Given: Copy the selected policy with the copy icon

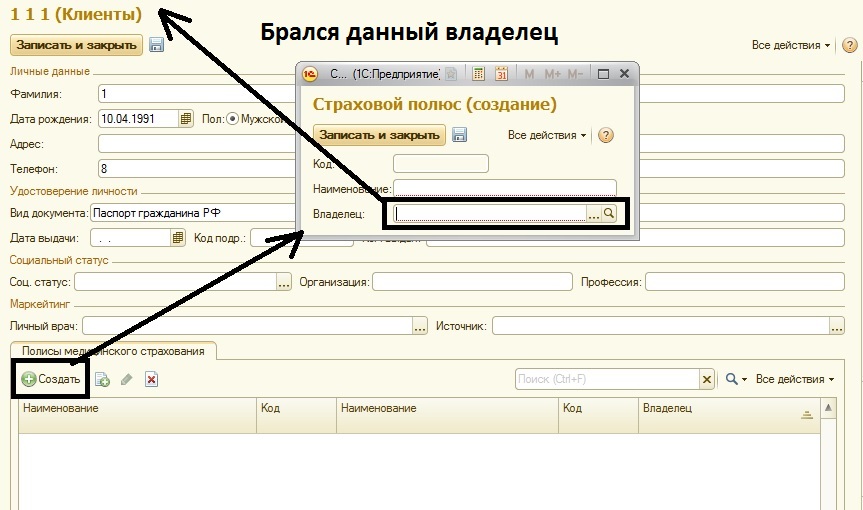Looking at the screenshot, I should (x=102, y=379).
